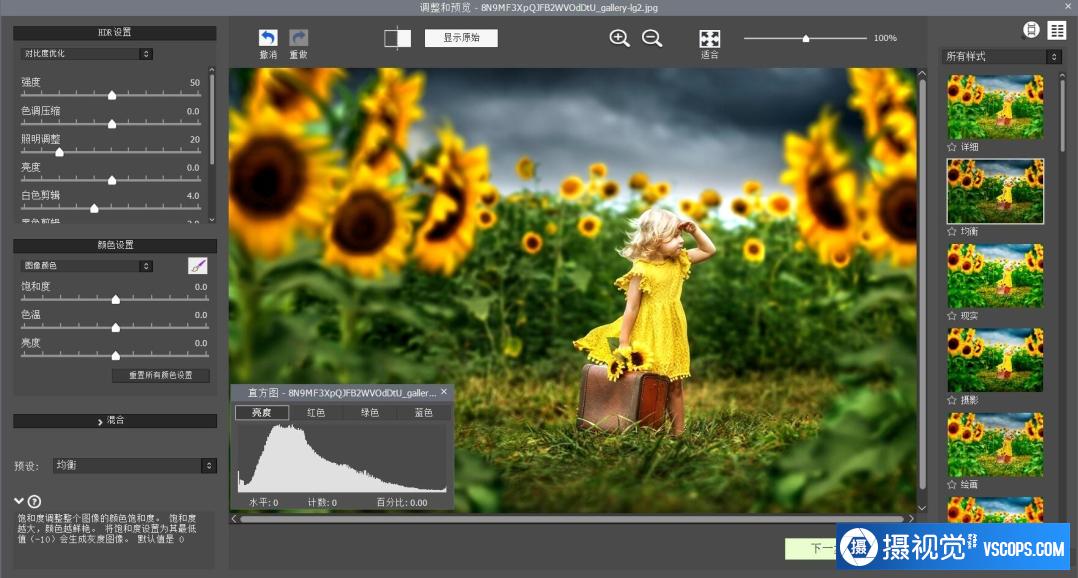Open the 图像颜色 color target dropdown
The image size is (1078, 578).
(x=87, y=265)
